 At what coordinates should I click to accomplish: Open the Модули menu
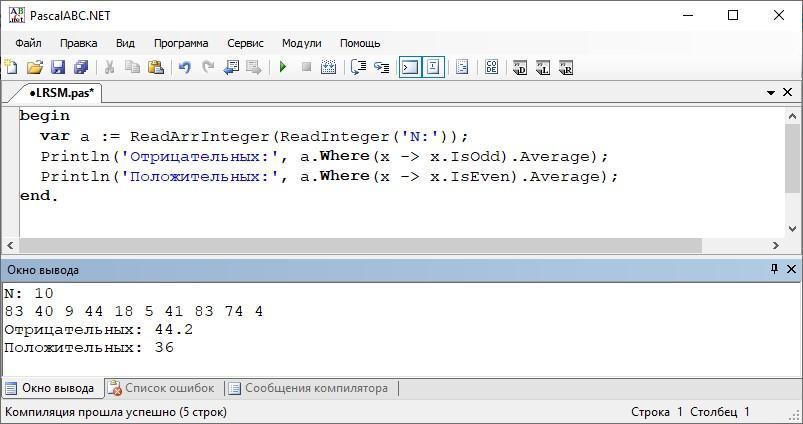pos(302,44)
